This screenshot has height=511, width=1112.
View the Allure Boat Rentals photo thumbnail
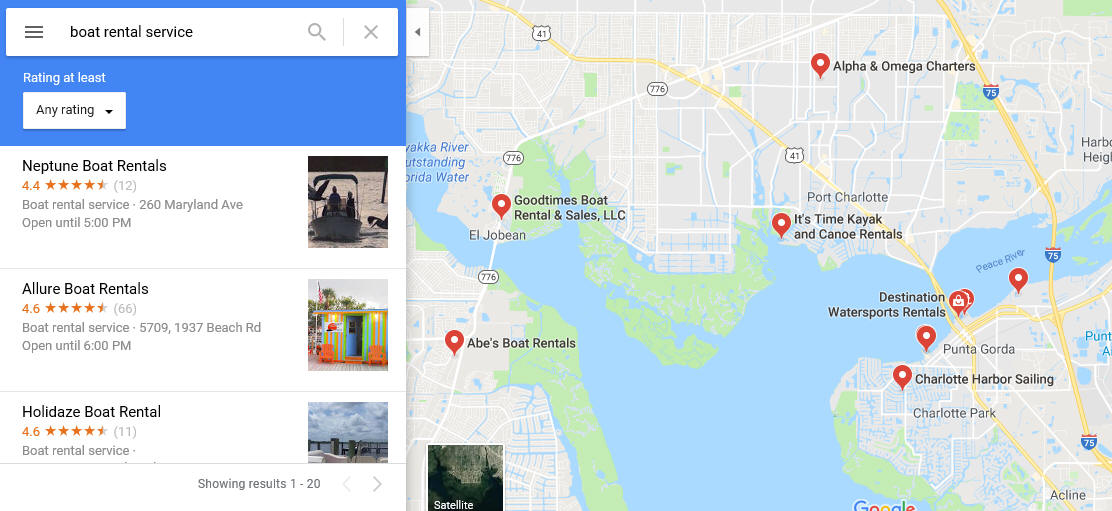point(348,325)
